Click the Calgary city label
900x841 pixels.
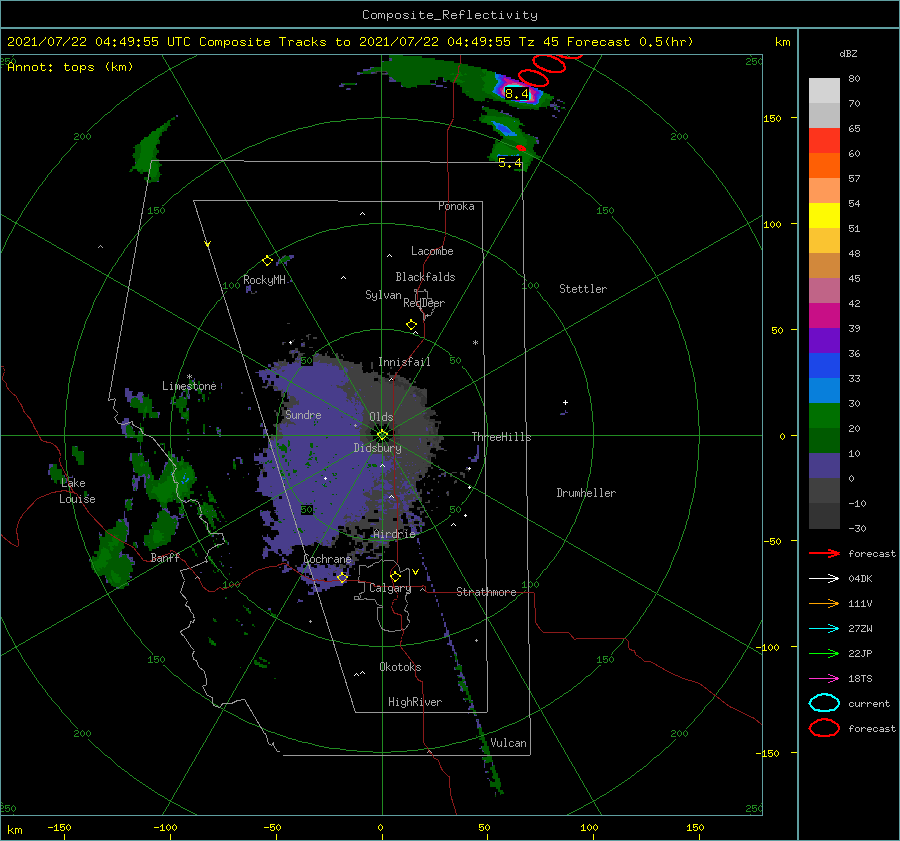coord(390,588)
